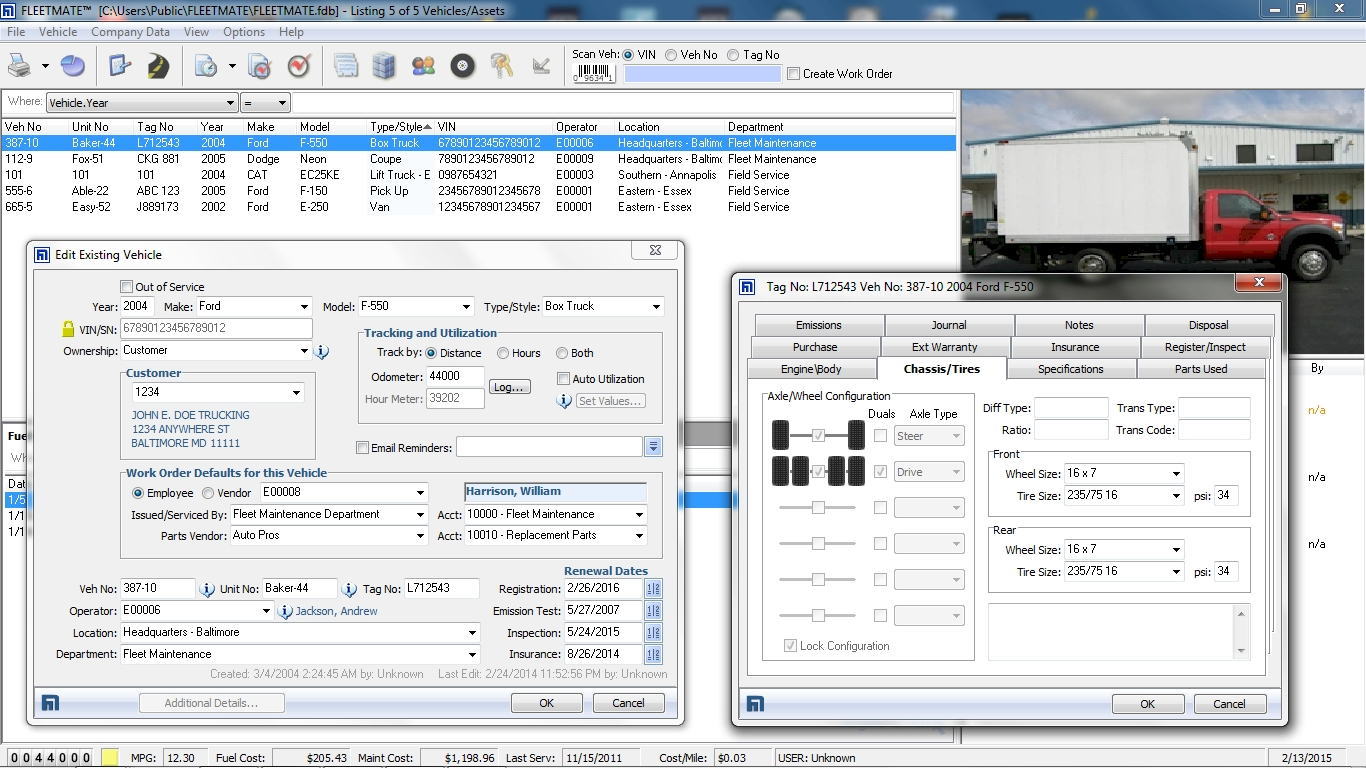Click the tire management toolbar icon
Viewport: 1366px width, 768px height.
click(462, 66)
